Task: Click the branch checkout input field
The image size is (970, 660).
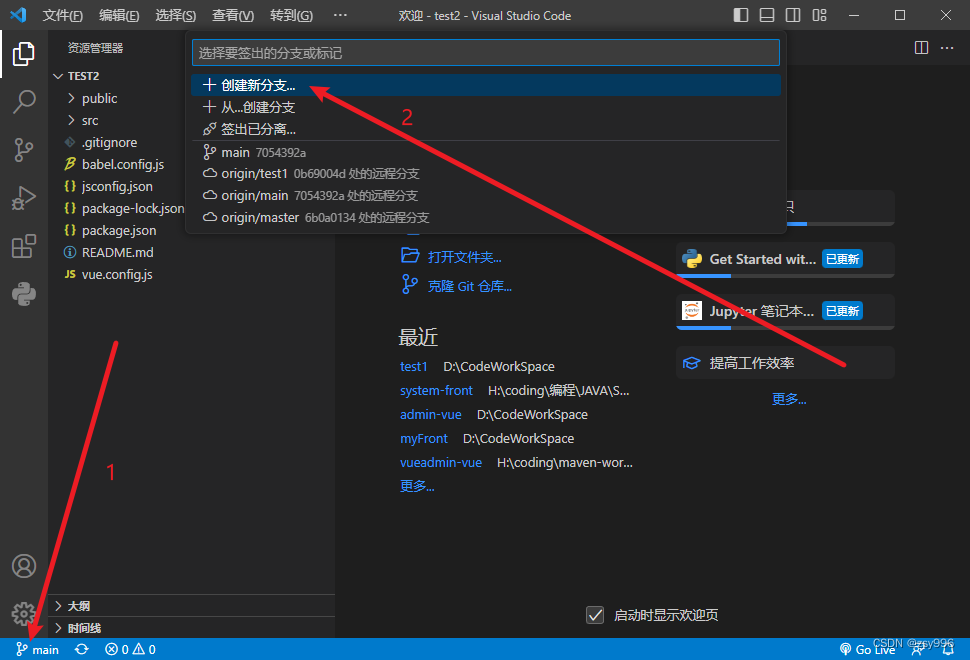Action: point(486,53)
